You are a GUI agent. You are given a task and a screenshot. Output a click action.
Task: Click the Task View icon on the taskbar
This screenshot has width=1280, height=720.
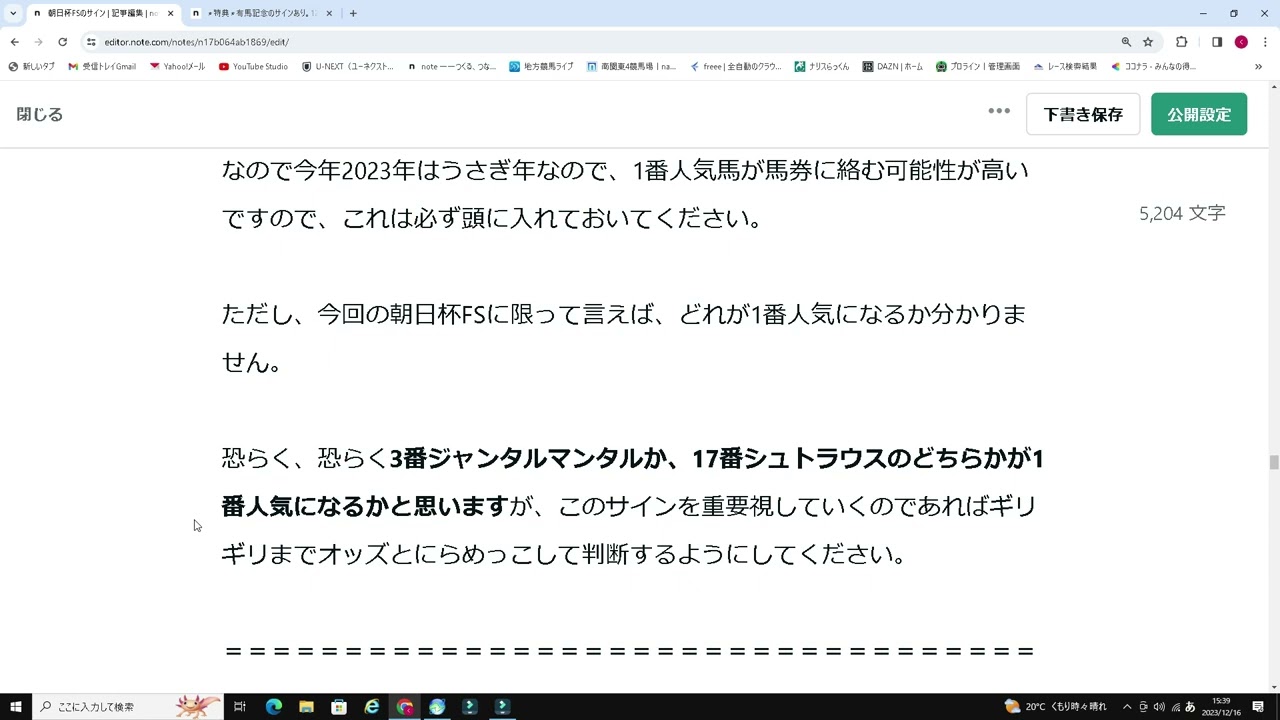pos(239,707)
